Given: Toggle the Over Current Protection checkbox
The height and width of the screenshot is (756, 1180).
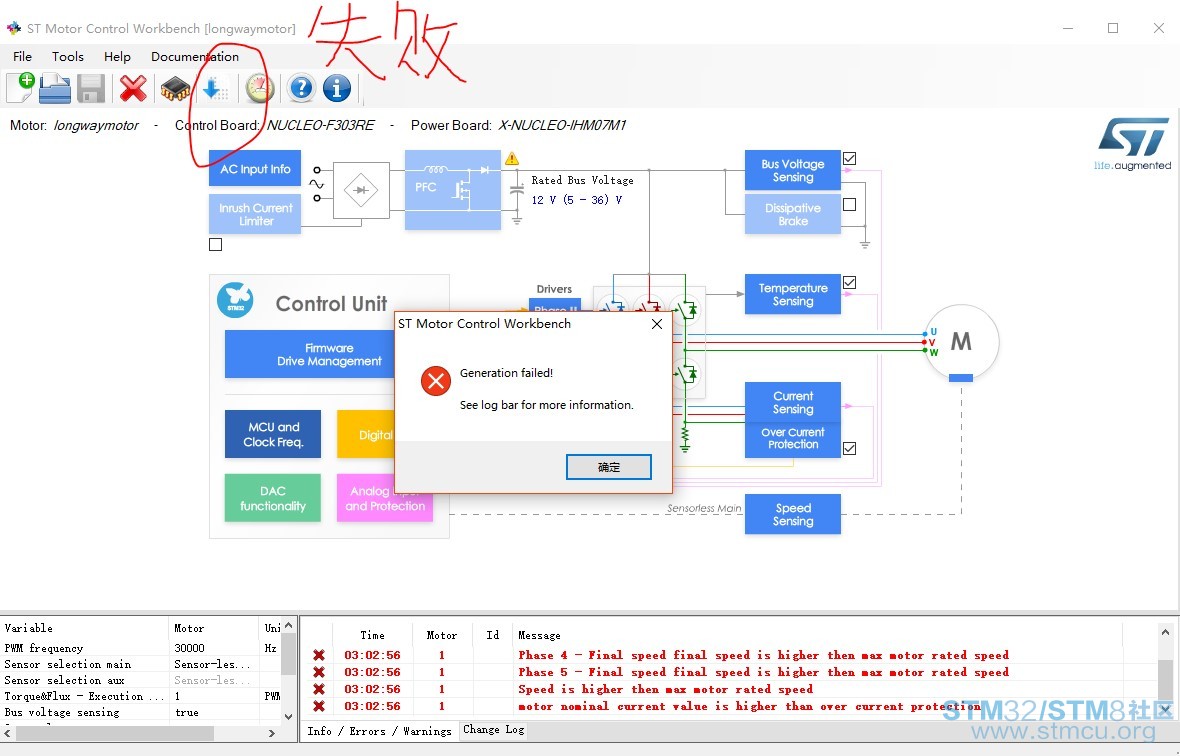Looking at the screenshot, I should 850,448.
